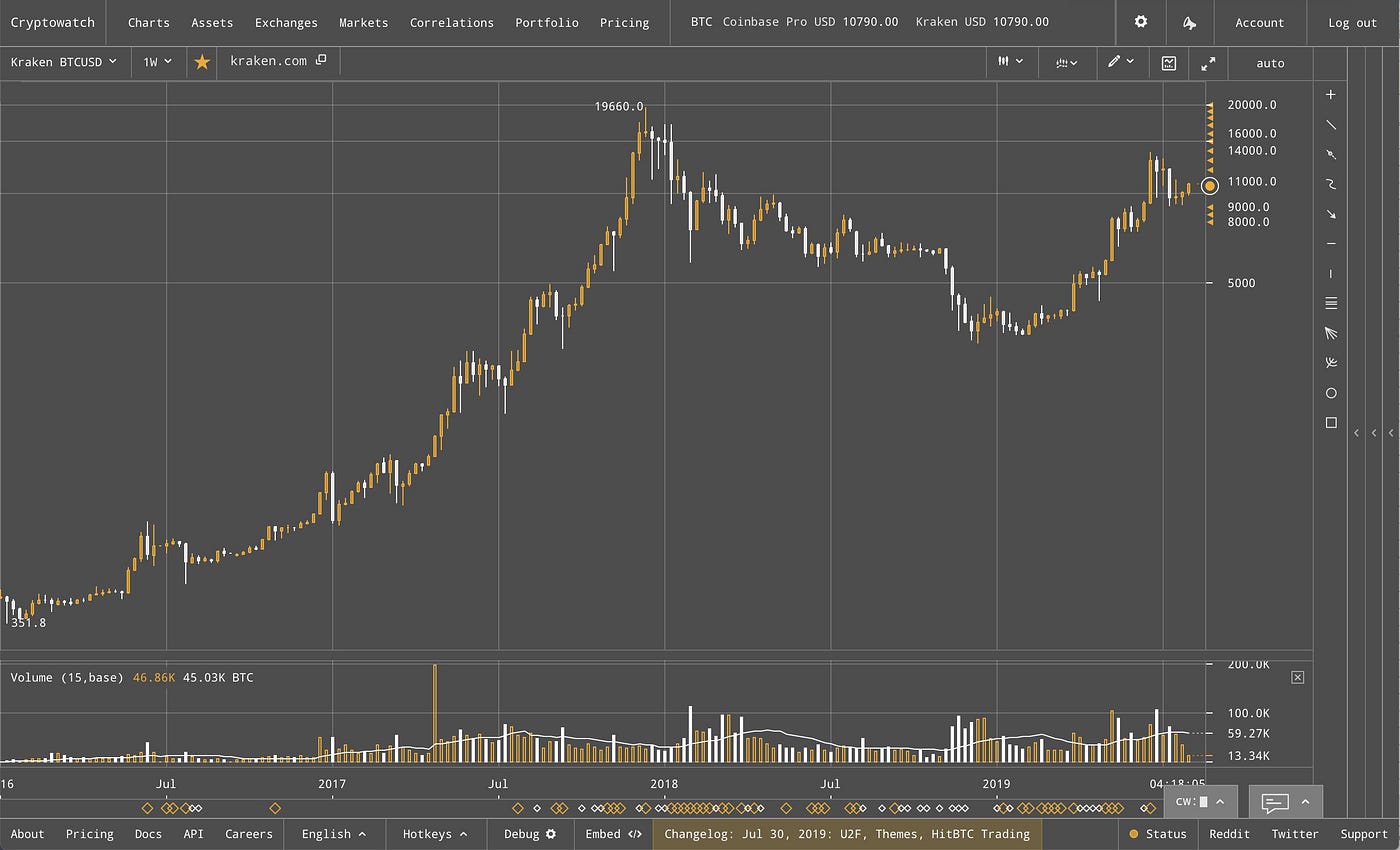The image size is (1400, 850).
Task: Open the Reddit footer link
Action: click(1230, 834)
